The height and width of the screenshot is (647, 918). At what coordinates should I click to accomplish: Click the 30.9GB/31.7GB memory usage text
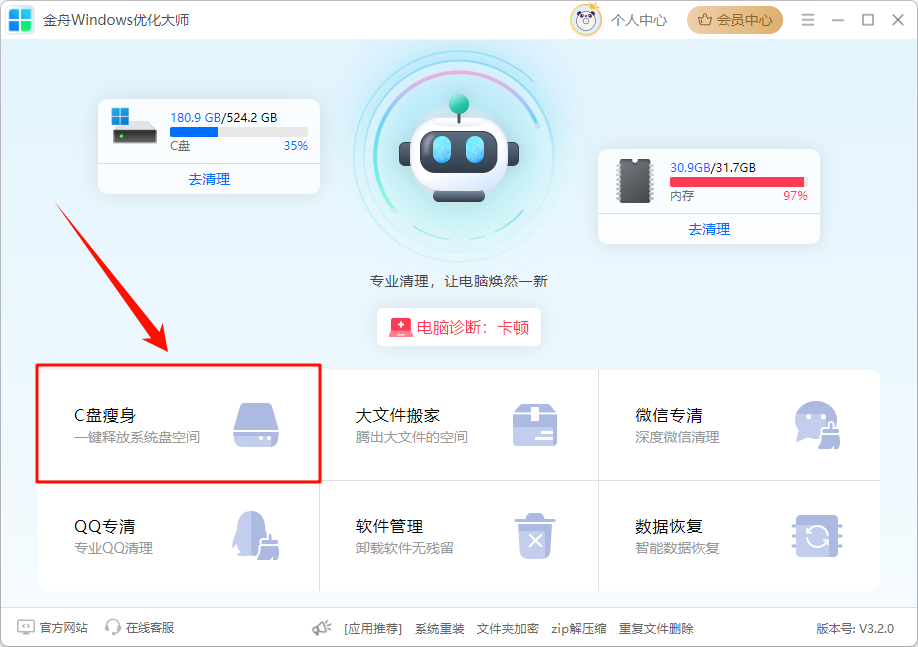(713, 167)
